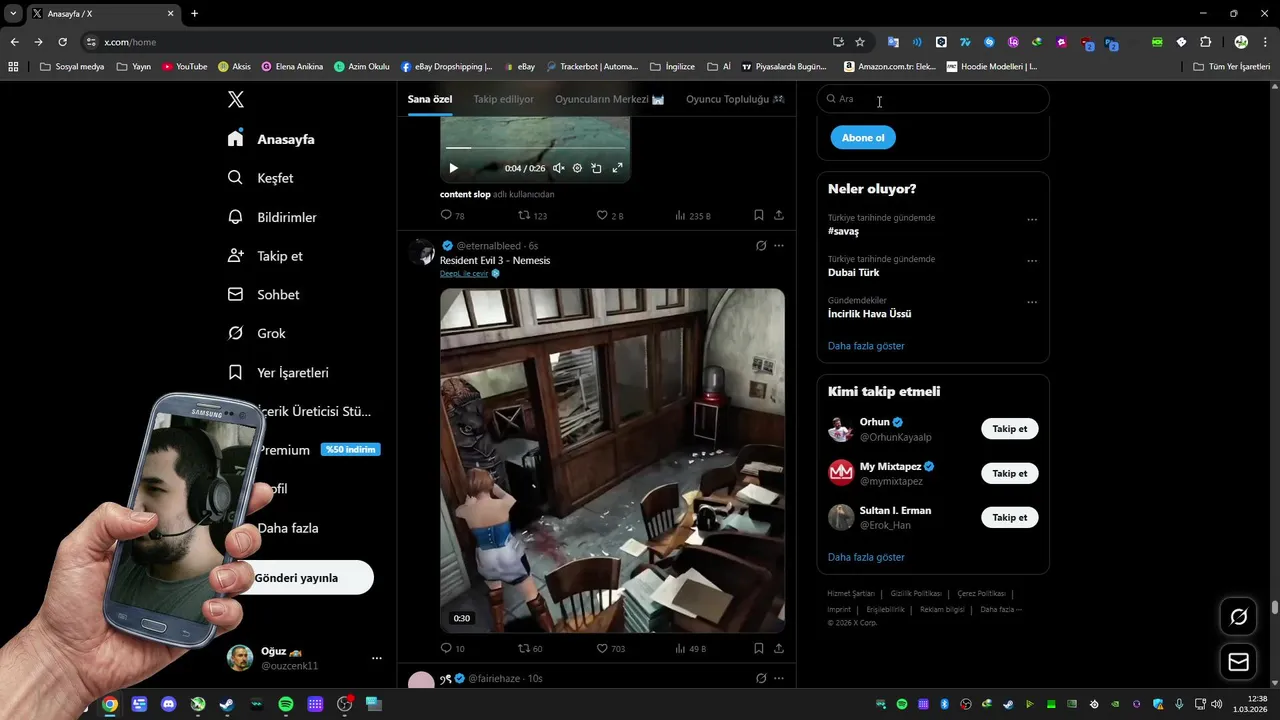Go to Anasayfa home page
Viewport: 1280px width, 720px height.
point(272,139)
